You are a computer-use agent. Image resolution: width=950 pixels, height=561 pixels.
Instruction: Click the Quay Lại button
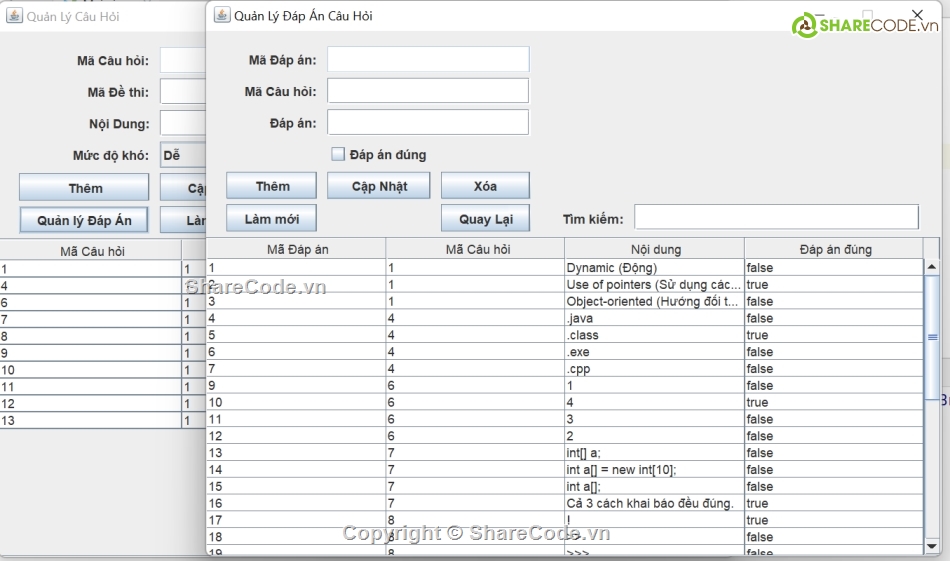(485, 219)
